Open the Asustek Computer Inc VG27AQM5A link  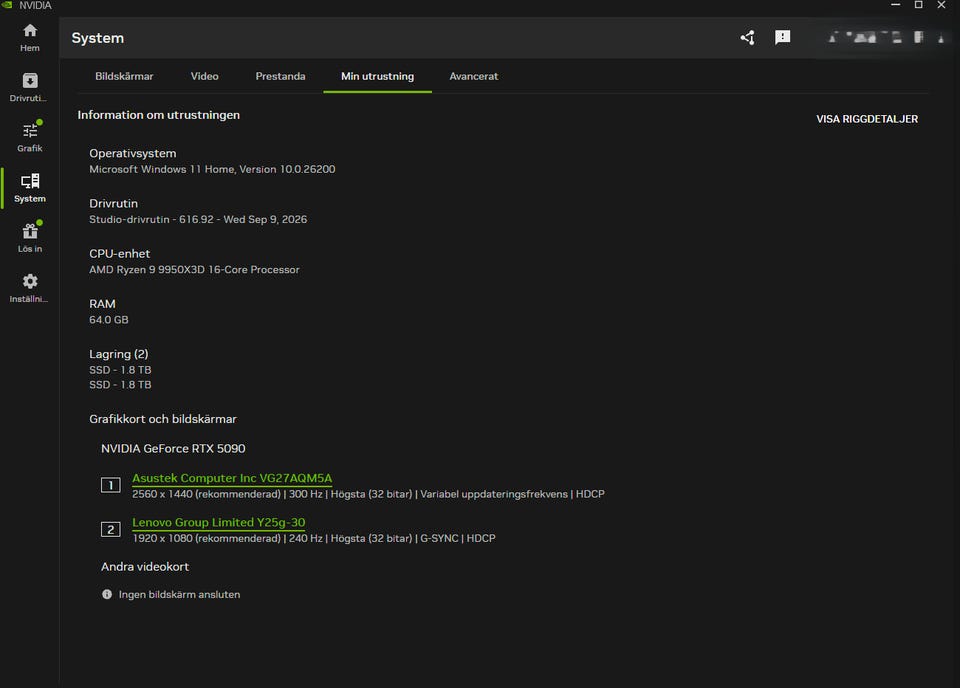coord(232,478)
